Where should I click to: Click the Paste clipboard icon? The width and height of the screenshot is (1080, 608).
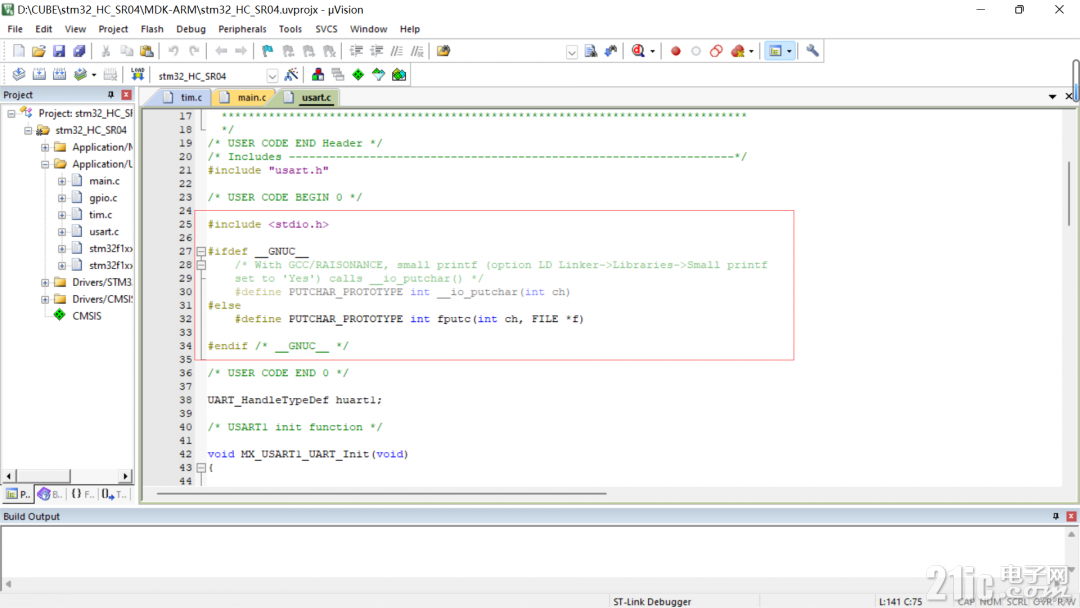click(147, 51)
